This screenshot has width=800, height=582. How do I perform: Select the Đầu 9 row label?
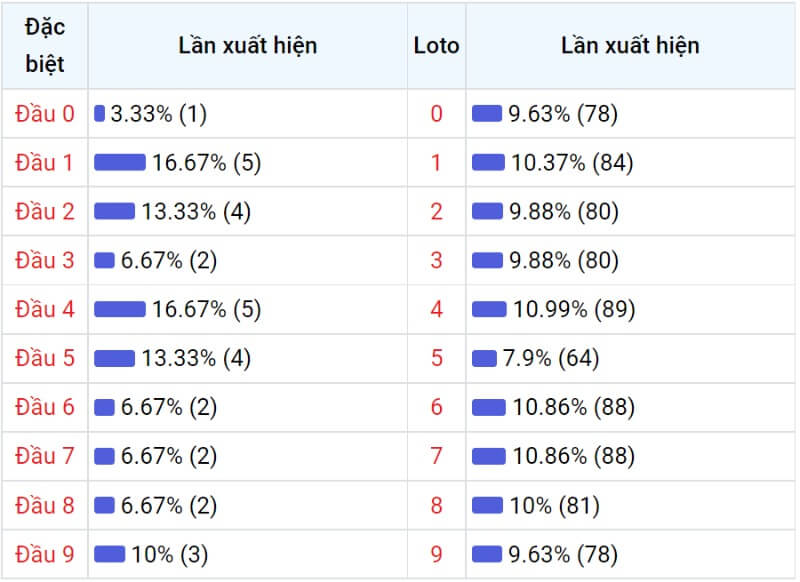45,554
